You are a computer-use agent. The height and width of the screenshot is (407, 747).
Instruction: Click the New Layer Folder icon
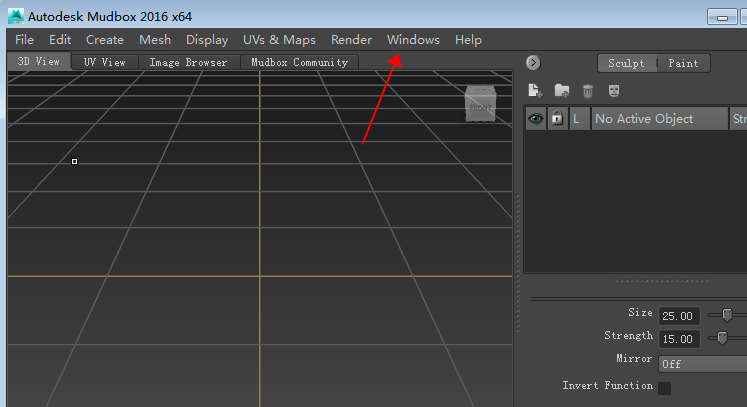(x=562, y=91)
